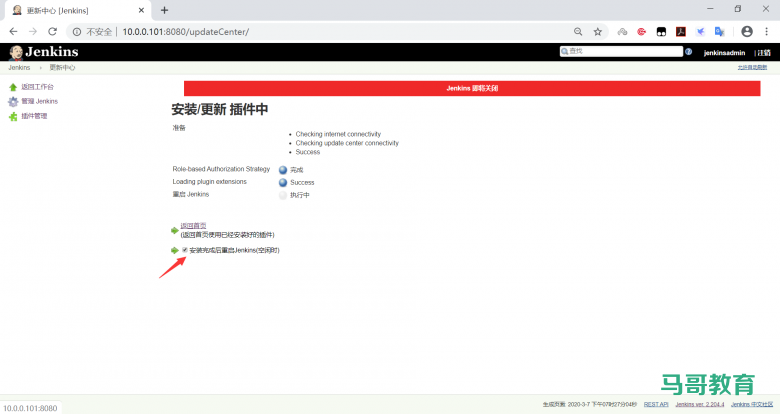780x414 pixels.
Task: Click the REST API footer link
Action: click(656, 404)
